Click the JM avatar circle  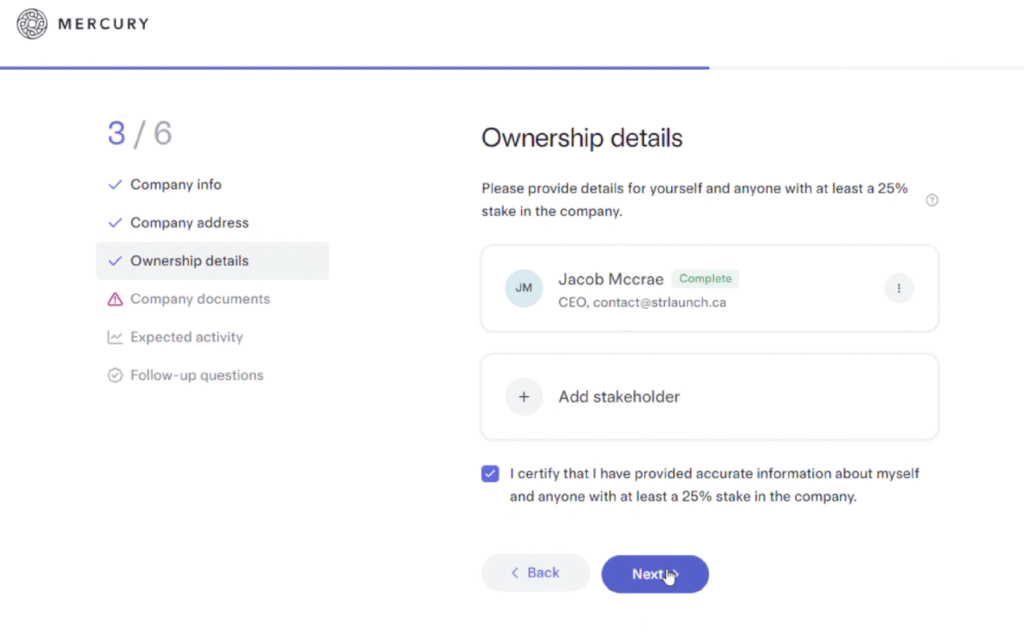point(524,289)
